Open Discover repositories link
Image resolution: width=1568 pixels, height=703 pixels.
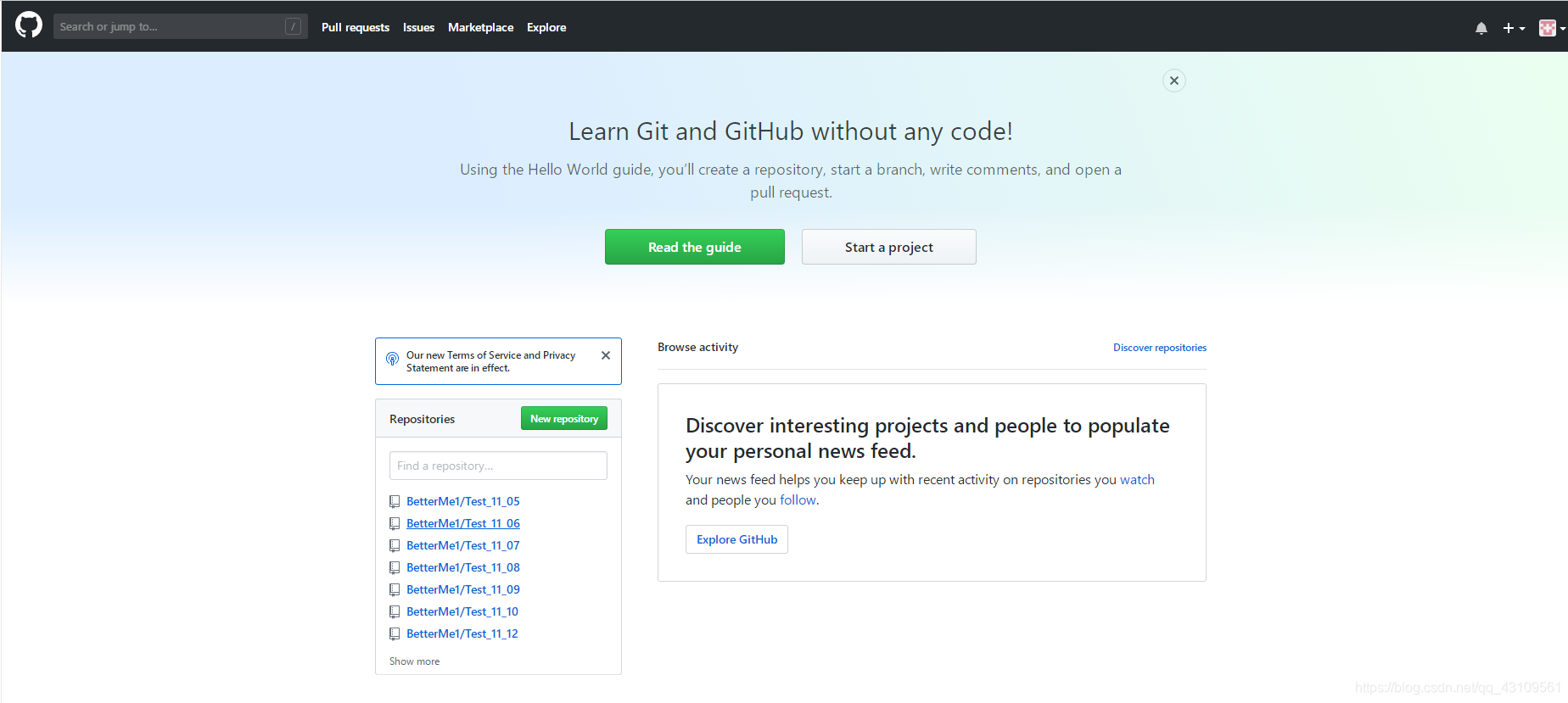(x=1160, y=348)
